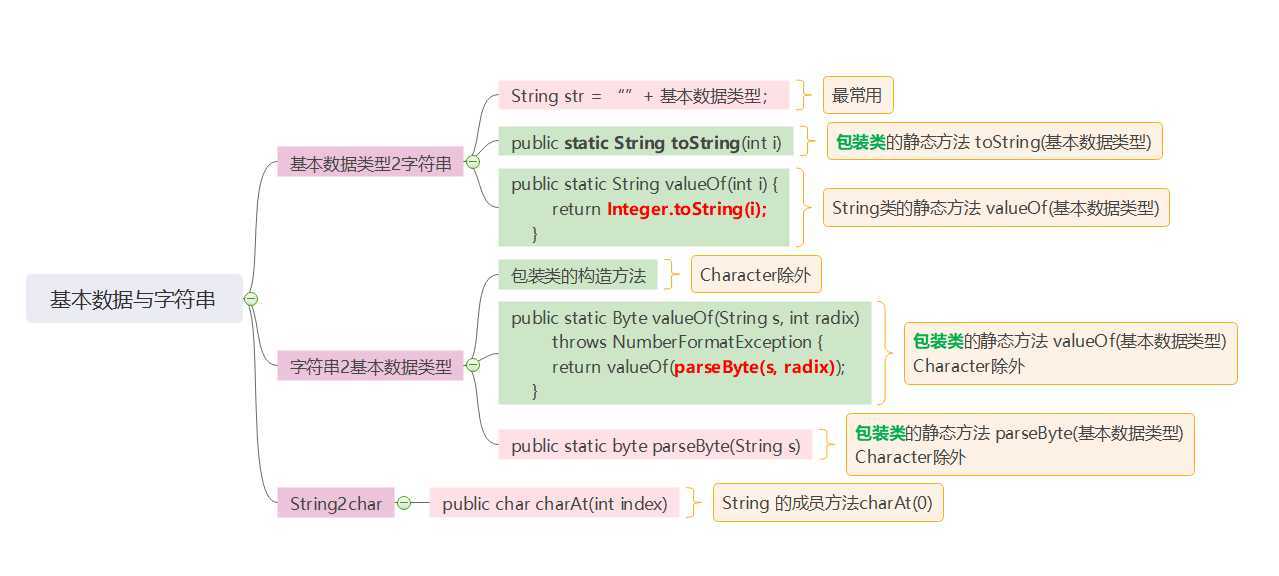Select the Character除外 note next to 构造方法

coord(755,274)
